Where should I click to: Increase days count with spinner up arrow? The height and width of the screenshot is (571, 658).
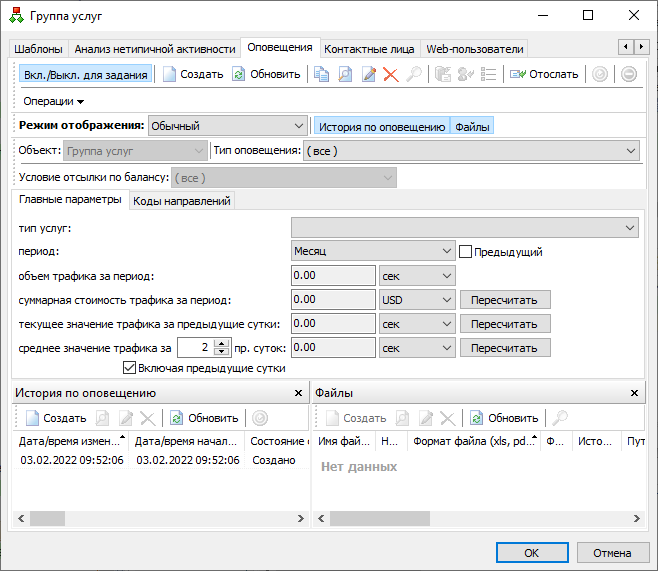(x=222, y=344)
